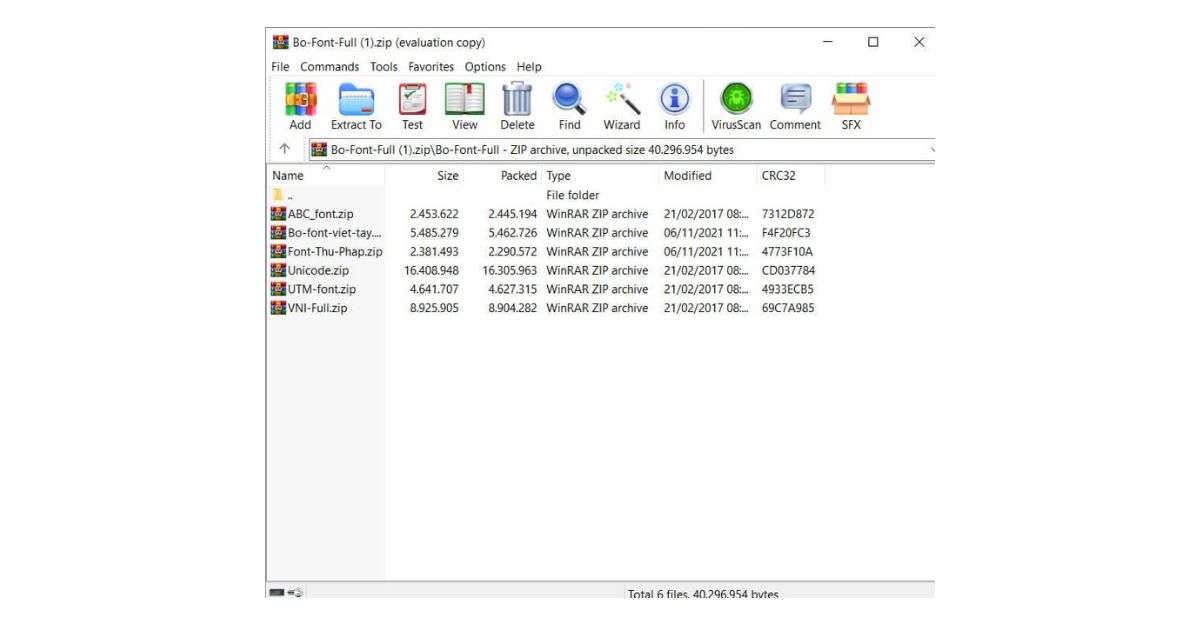1200x625 pixels.
Task: Maximize the WinRAR window
Action: (873, 42)
